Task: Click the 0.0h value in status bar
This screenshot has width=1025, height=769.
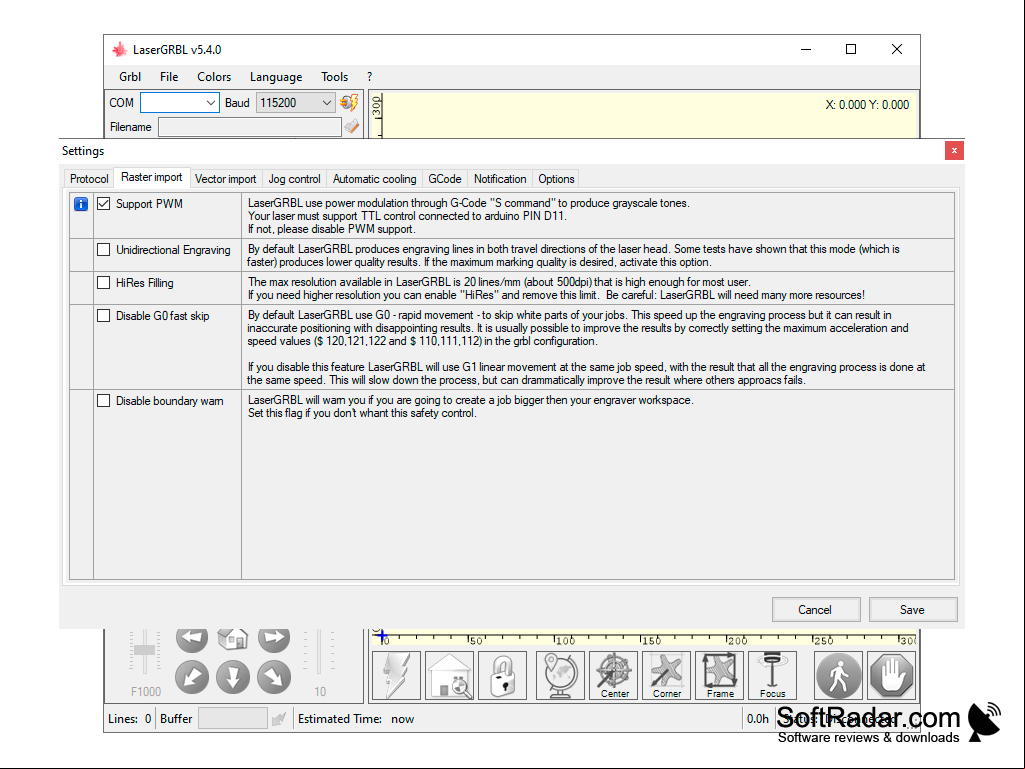Action: pyautogui.click(x=758, y=719)
